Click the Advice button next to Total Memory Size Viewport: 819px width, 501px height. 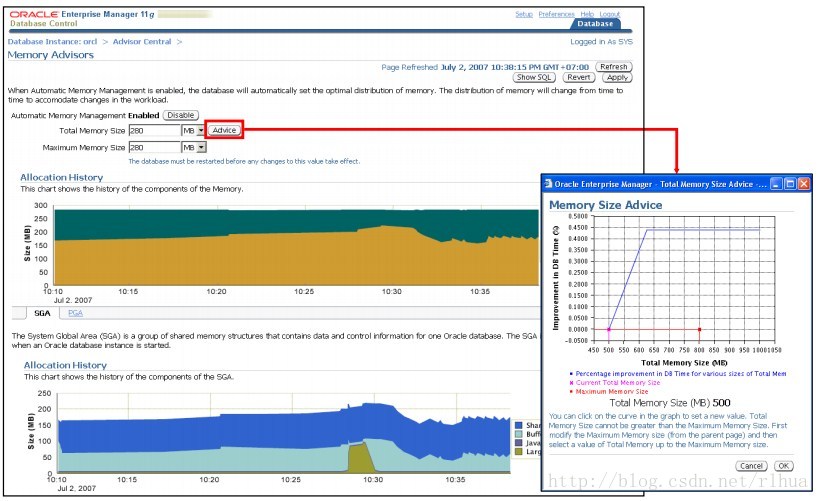pyautogui.click(x=225, y=130)
